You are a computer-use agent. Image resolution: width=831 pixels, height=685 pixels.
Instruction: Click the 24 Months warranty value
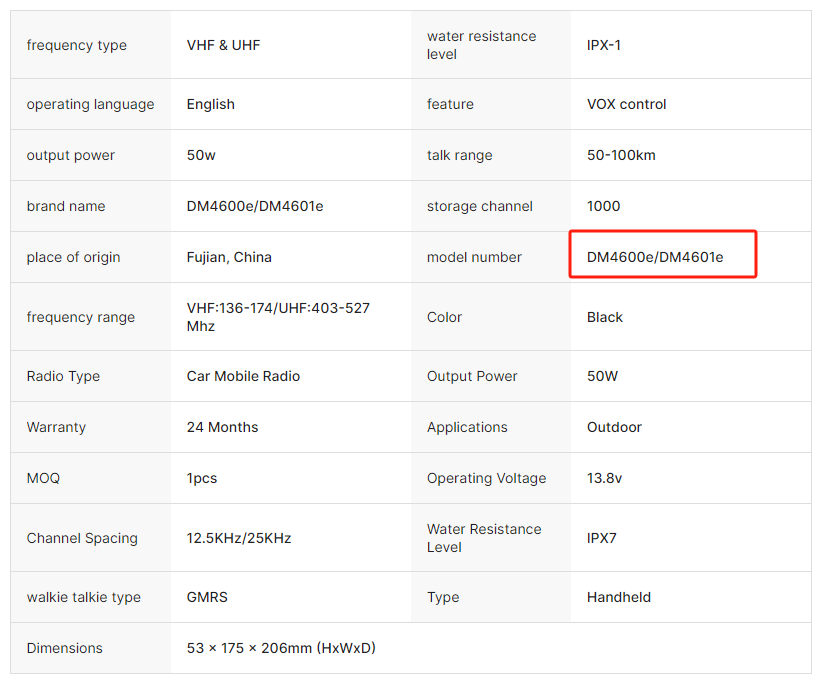pyautogui.click(x=222, y=428)
